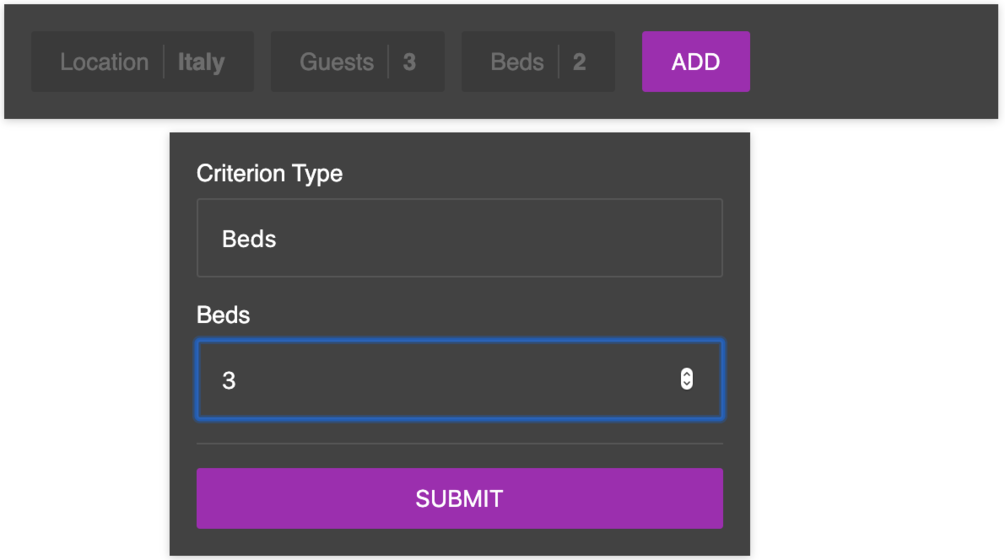Click the purple ADD button
The height and width of the screenshot is (560, 1005).
pos(695,62)
